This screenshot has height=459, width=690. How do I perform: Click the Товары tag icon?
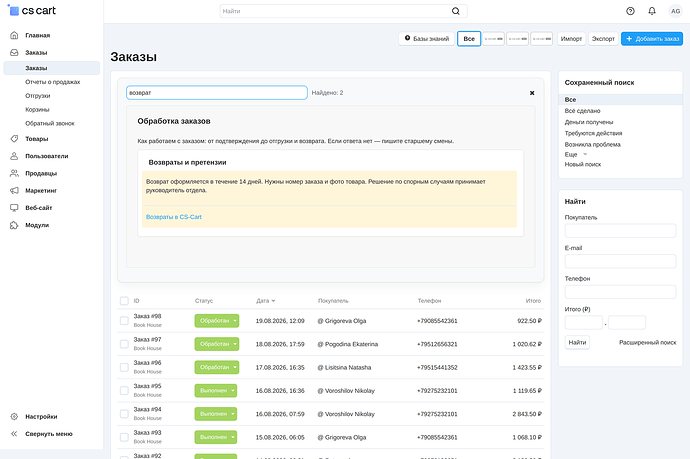click(x=14, y=139)
